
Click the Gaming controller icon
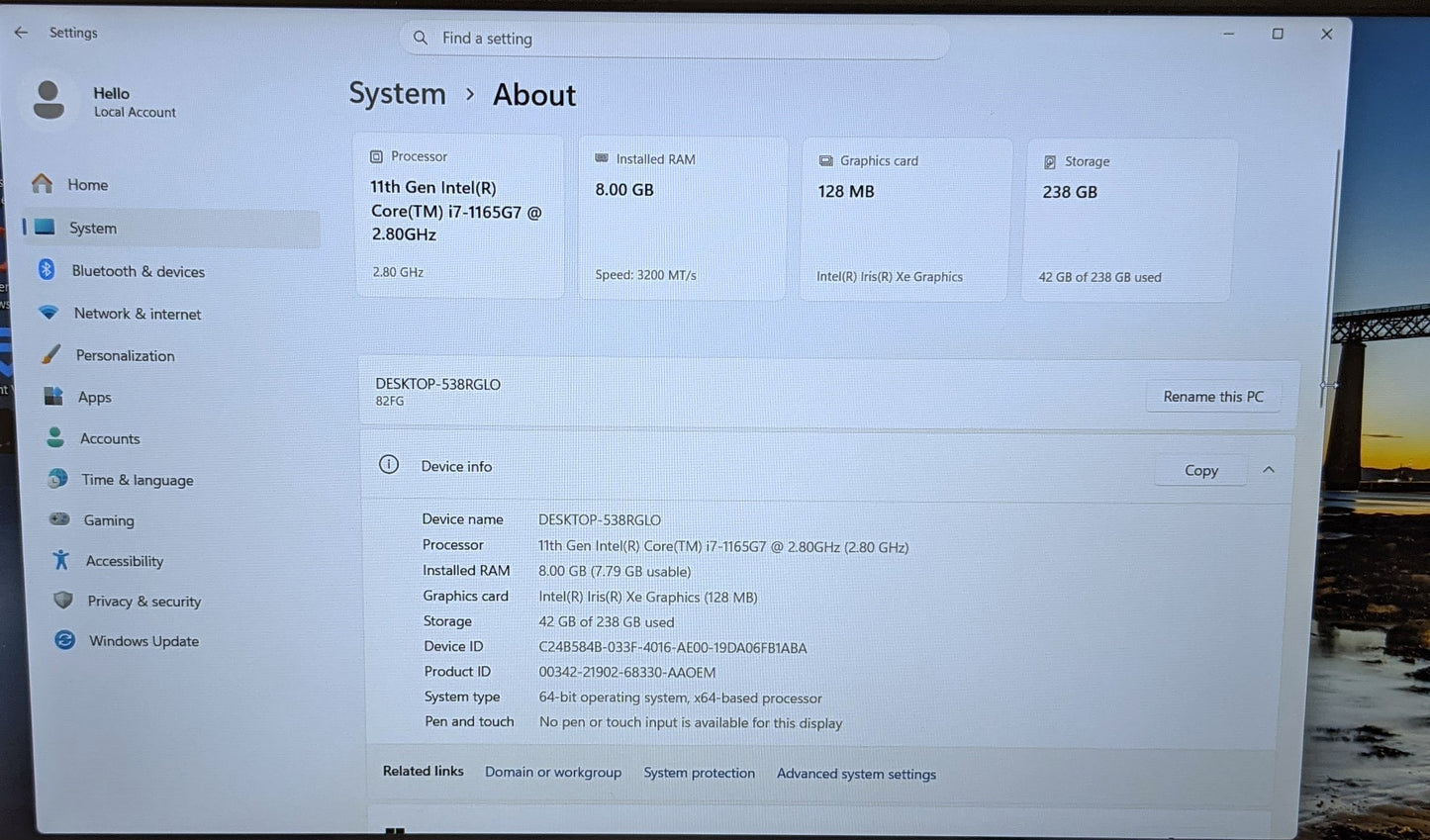(59, 518)
